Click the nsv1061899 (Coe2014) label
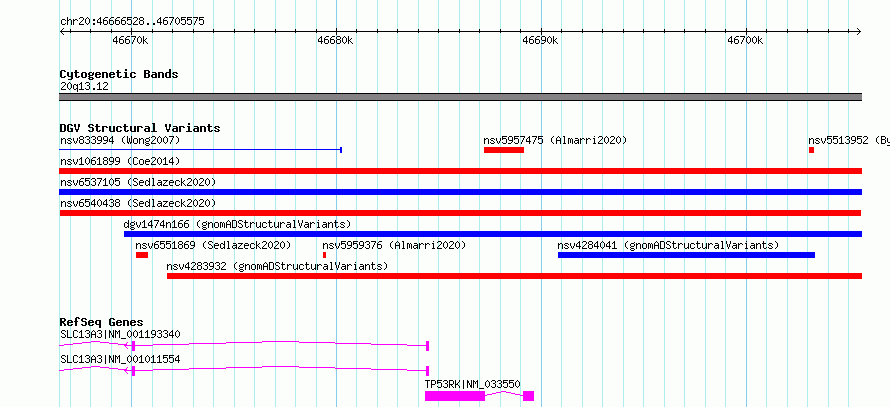 [120, 161]
